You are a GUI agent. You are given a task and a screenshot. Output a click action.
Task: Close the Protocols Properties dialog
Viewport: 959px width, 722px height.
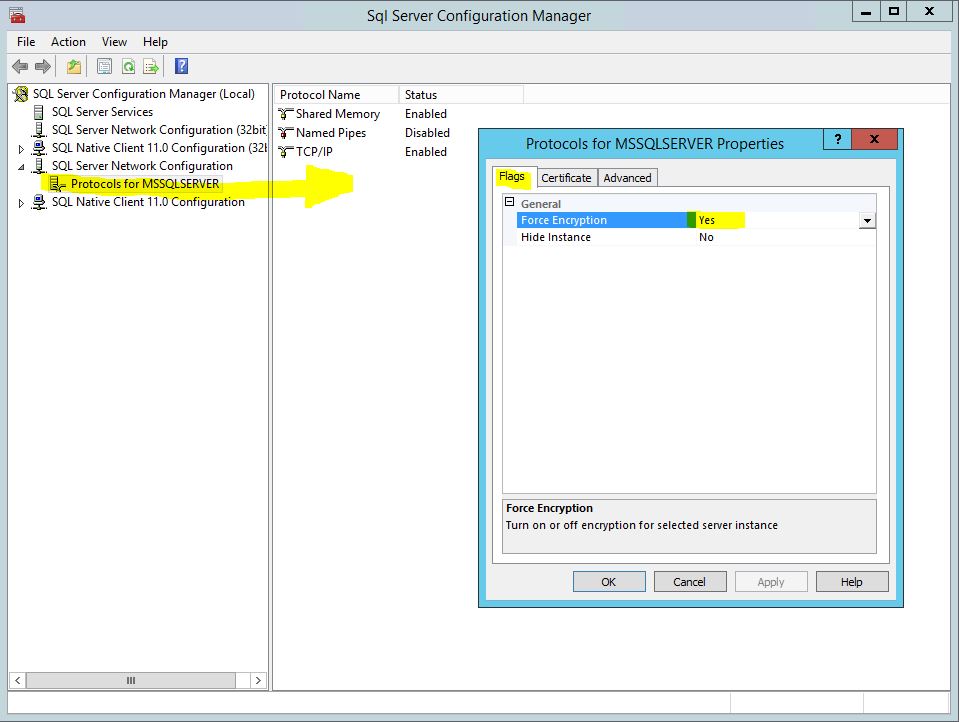[x=875, y=139]
